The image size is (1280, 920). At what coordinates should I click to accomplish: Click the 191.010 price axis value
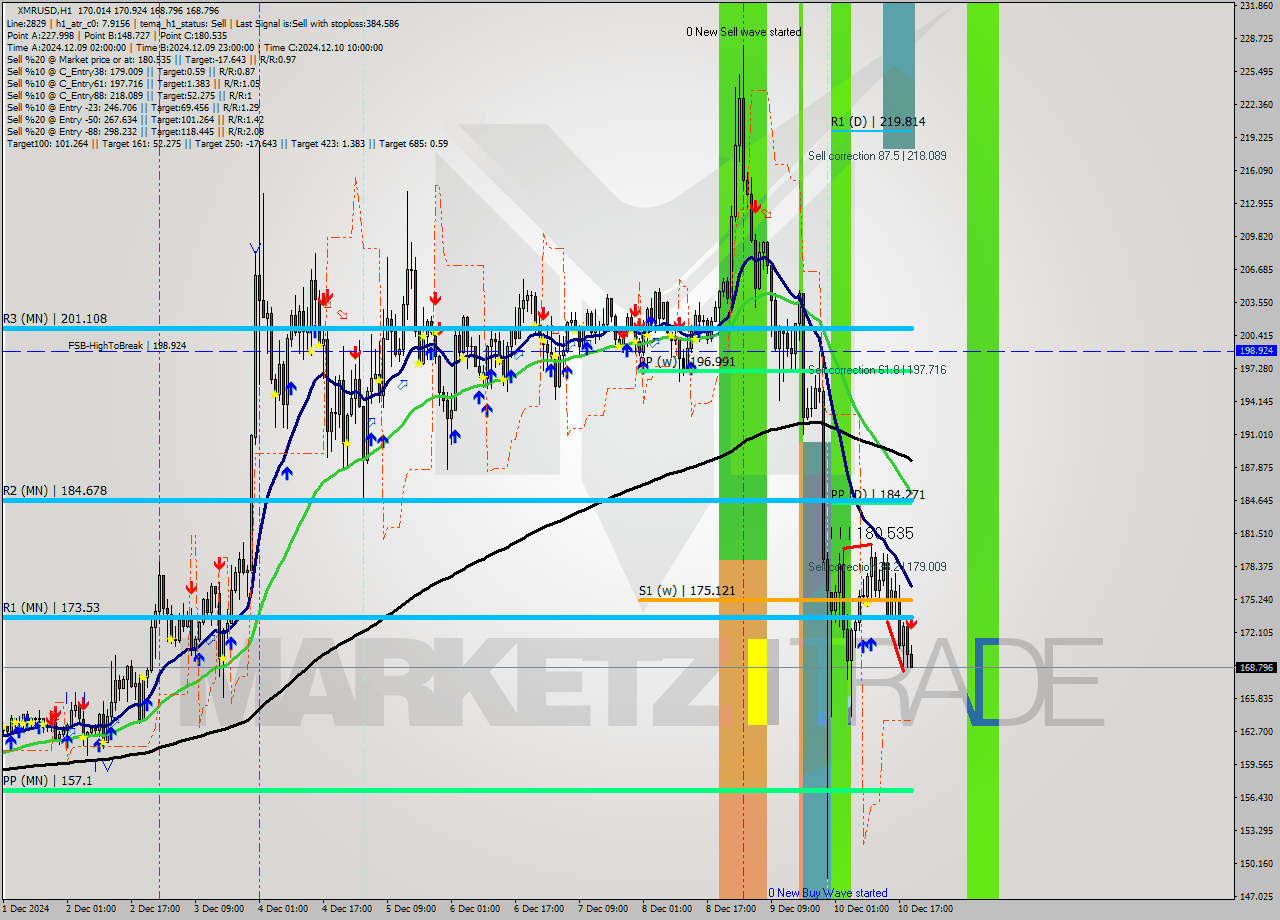coord(1256,435)
